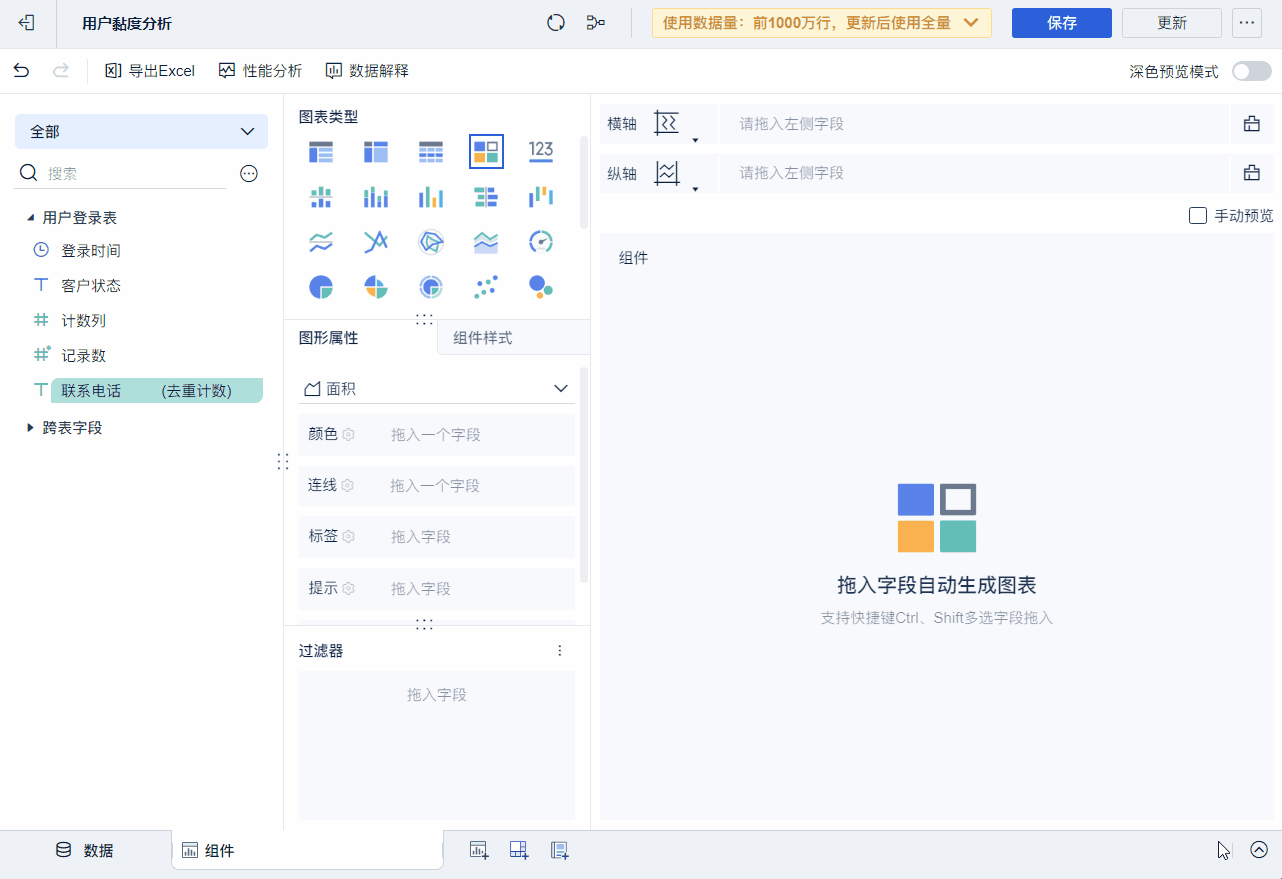This screenshot has height=879, width=1282.
Task: Select the cross table chart type
Action: point(376,152)
